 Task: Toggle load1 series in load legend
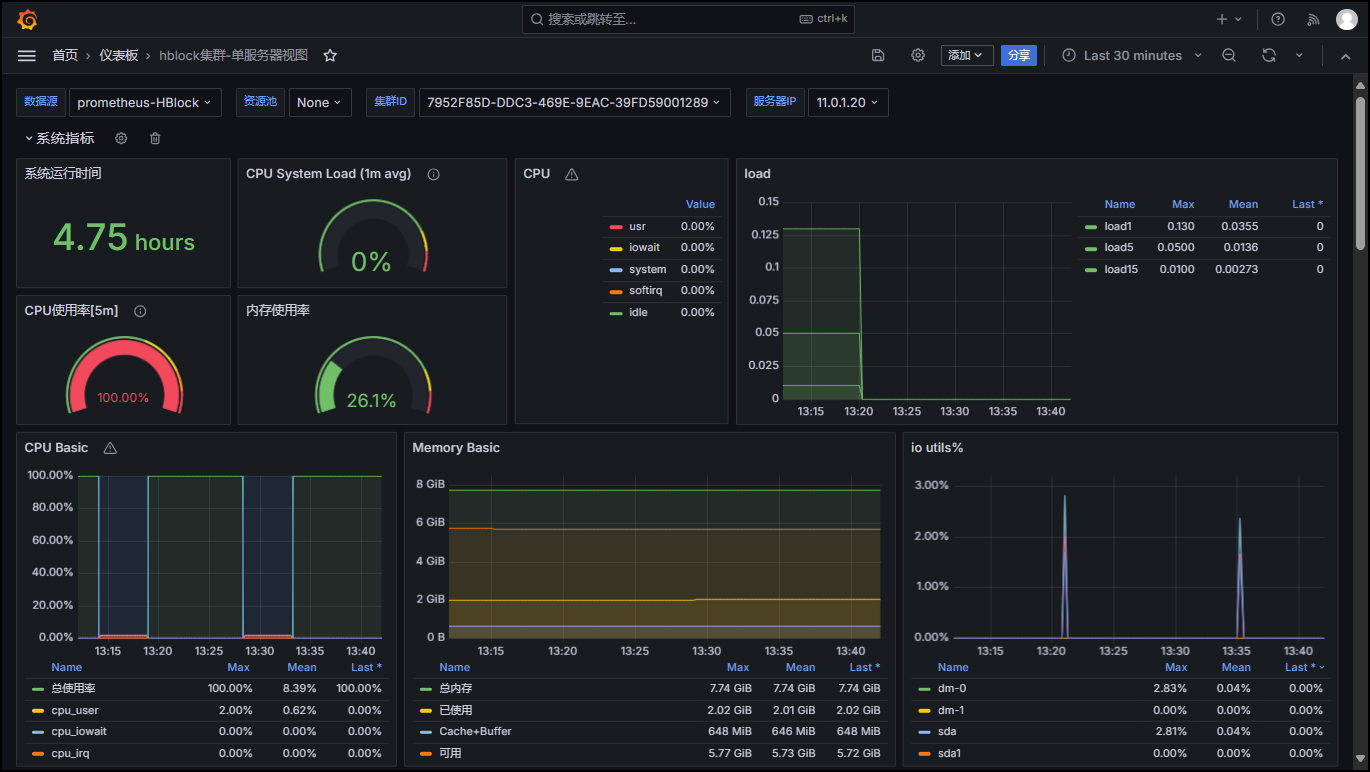[x=1118, y=226]
